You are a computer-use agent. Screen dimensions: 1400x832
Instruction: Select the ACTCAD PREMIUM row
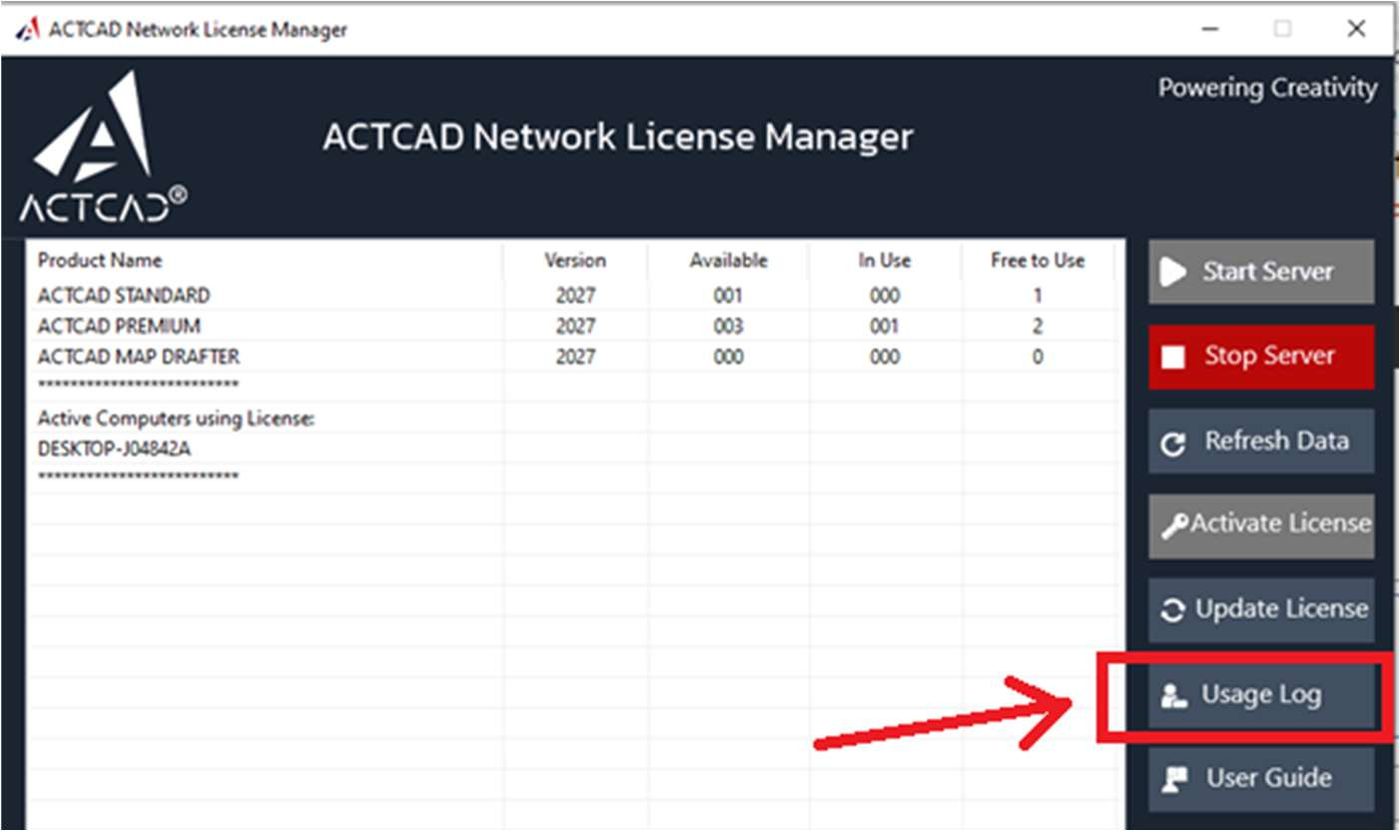pyautogui.click(x=570, y=326)
